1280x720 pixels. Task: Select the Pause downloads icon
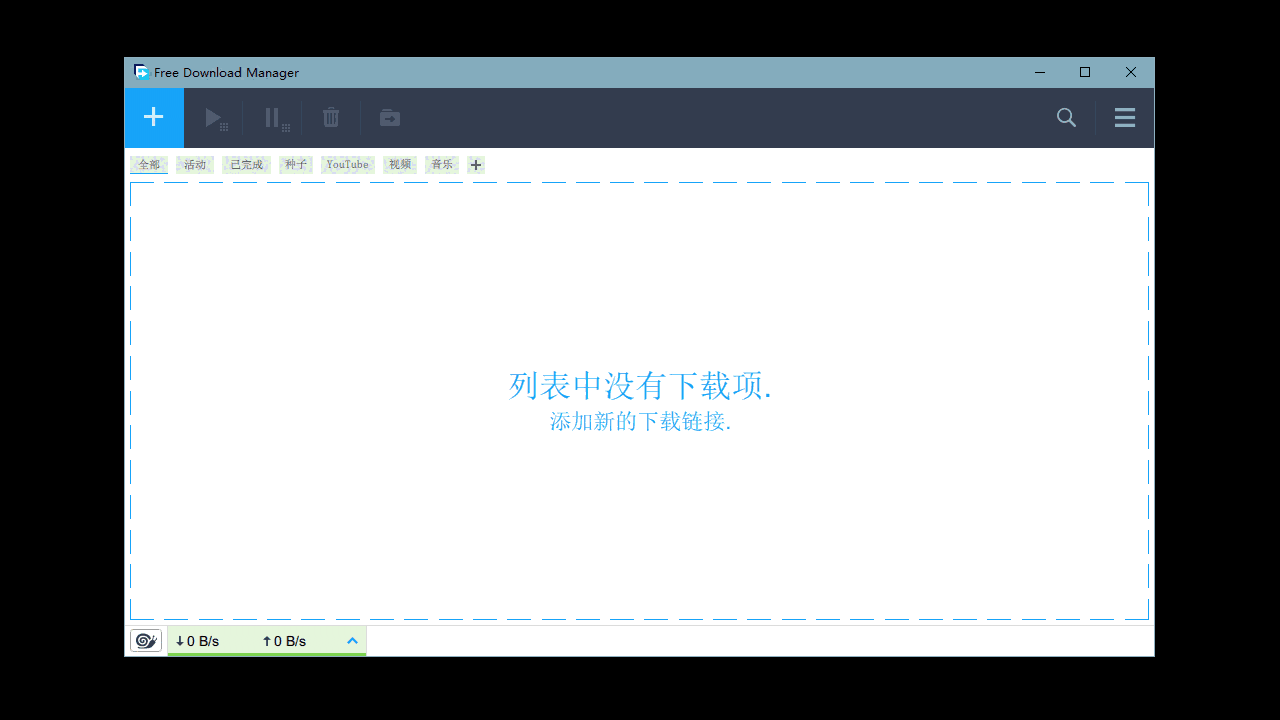[x=274, y=117]
